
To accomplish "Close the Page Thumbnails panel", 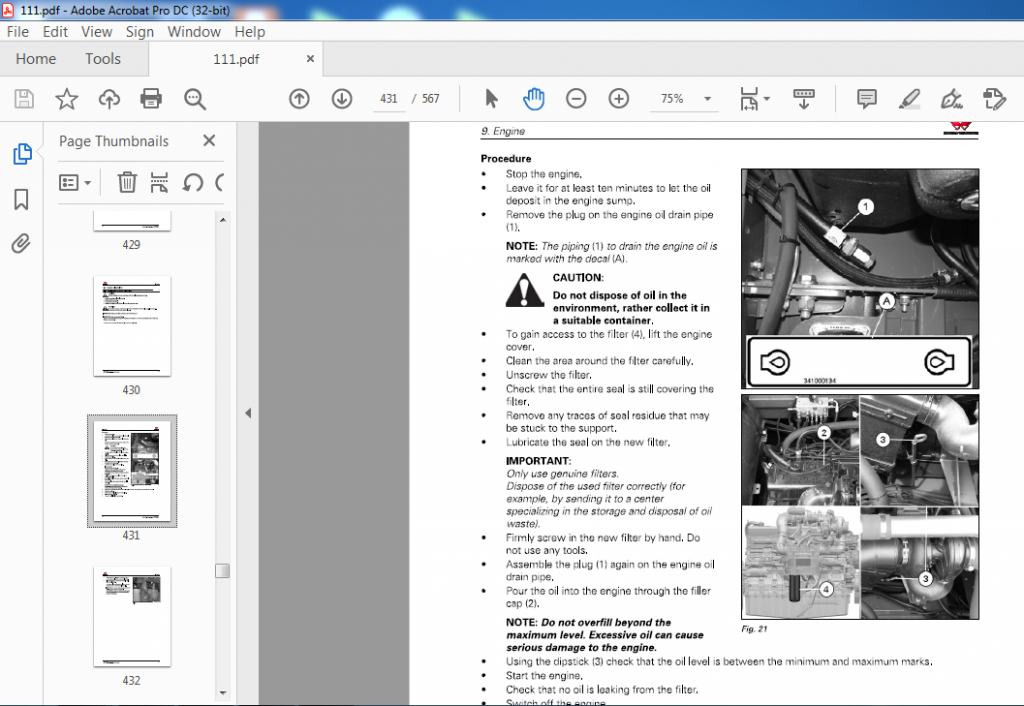I will point(209,140).
